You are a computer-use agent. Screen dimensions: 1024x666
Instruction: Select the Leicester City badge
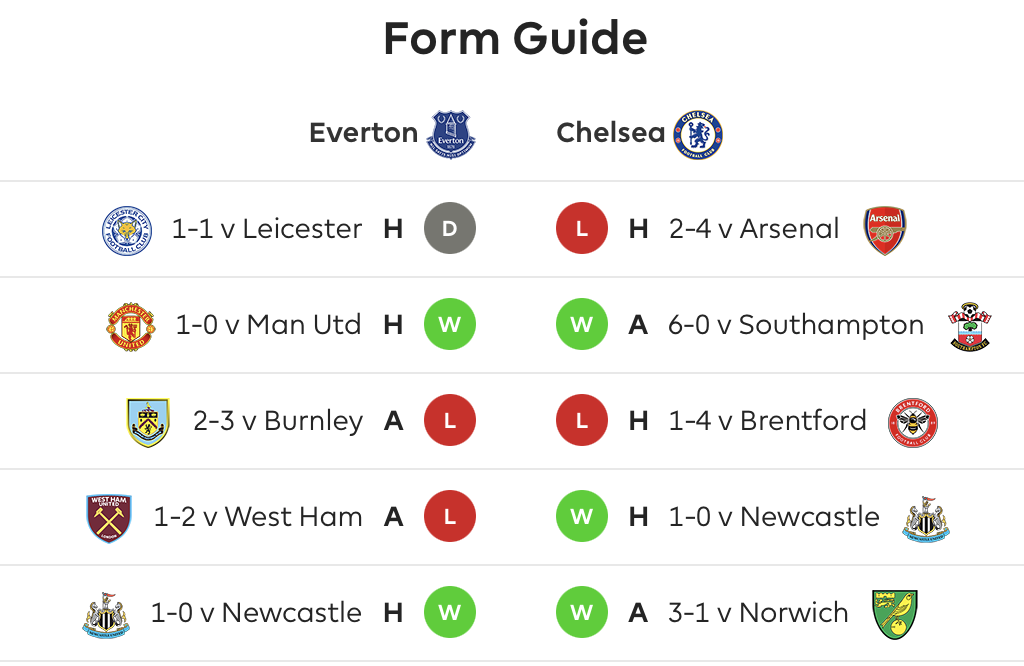click(x=127, y=230)
